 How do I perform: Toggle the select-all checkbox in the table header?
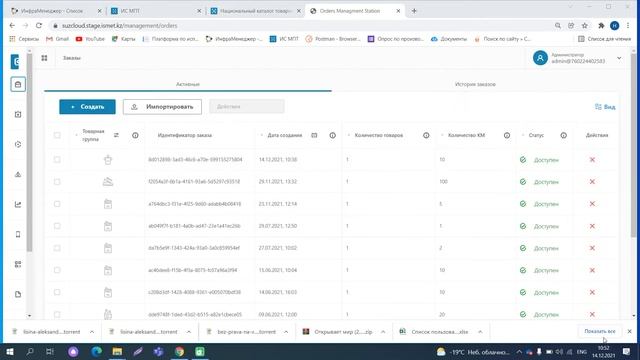coord(57,135)
